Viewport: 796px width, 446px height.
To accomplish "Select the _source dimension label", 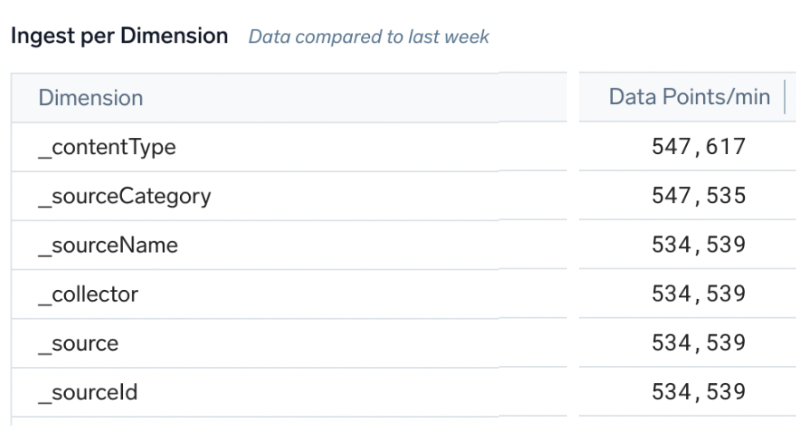I will (x=78, y=343).
